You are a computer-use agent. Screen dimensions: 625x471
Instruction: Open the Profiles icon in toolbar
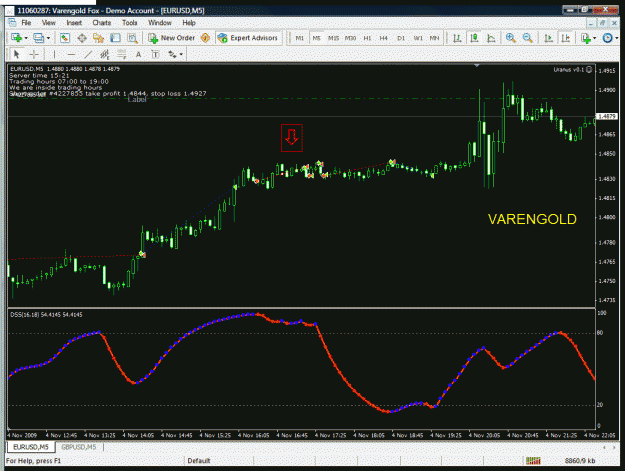pyautogui.click(x=39, y=38)
